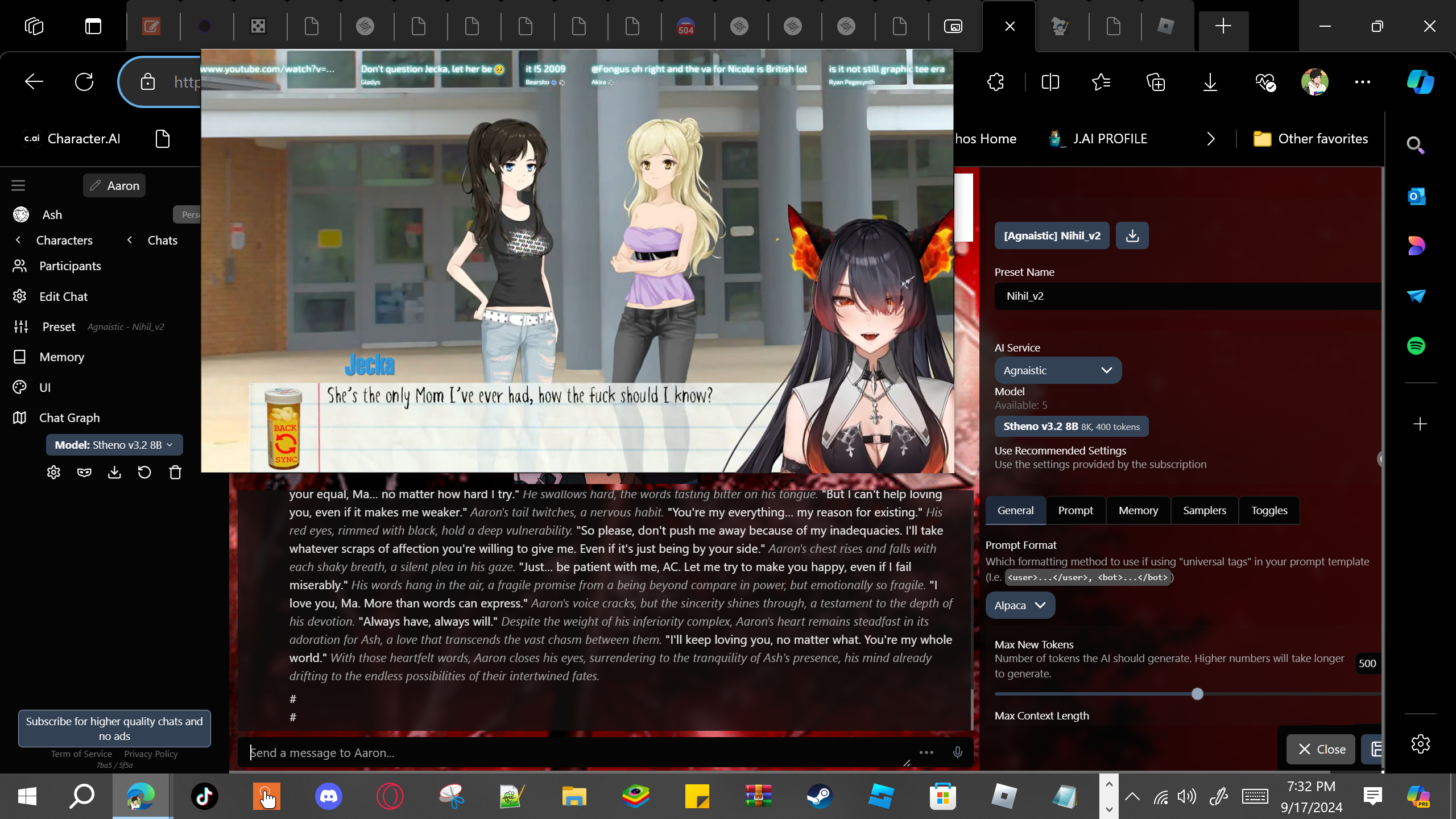Click the restart chat circular arrow icon

click(x=144, y=473)
